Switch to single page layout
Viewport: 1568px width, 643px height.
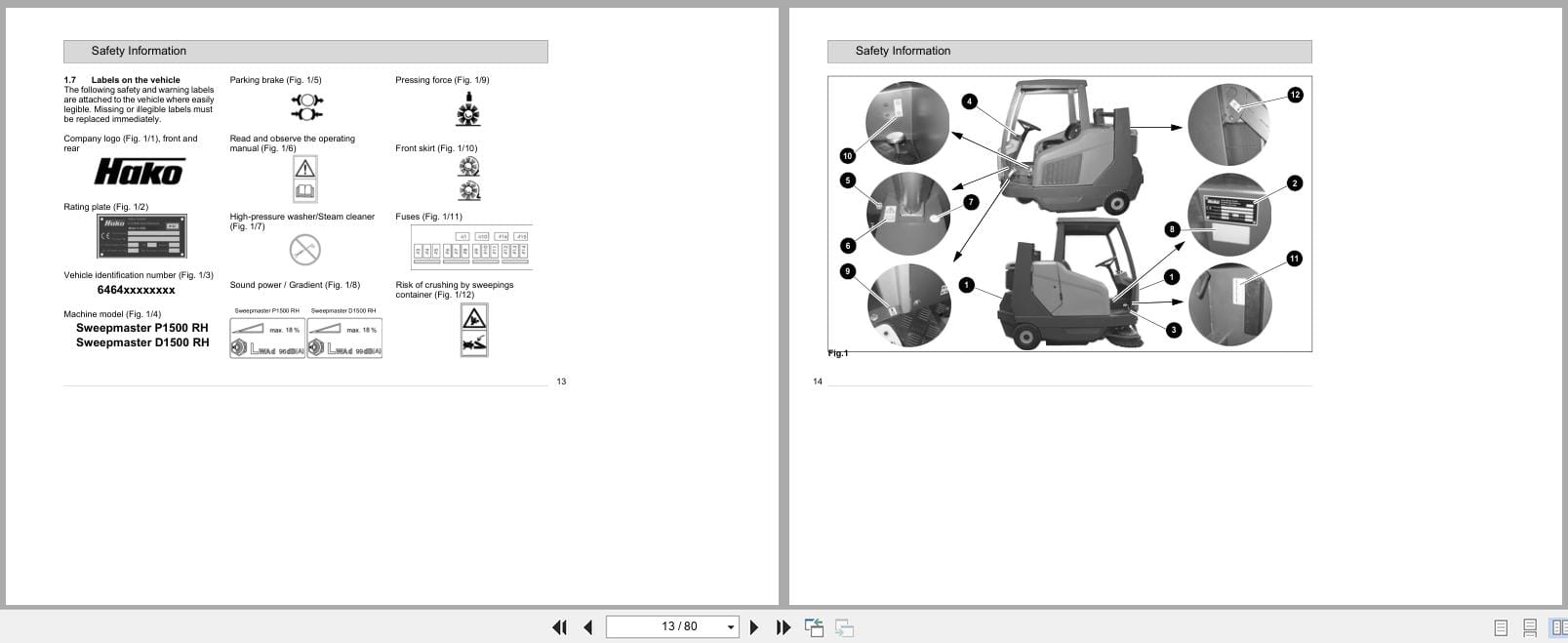pyautogui.click(x=1501, y=628)
